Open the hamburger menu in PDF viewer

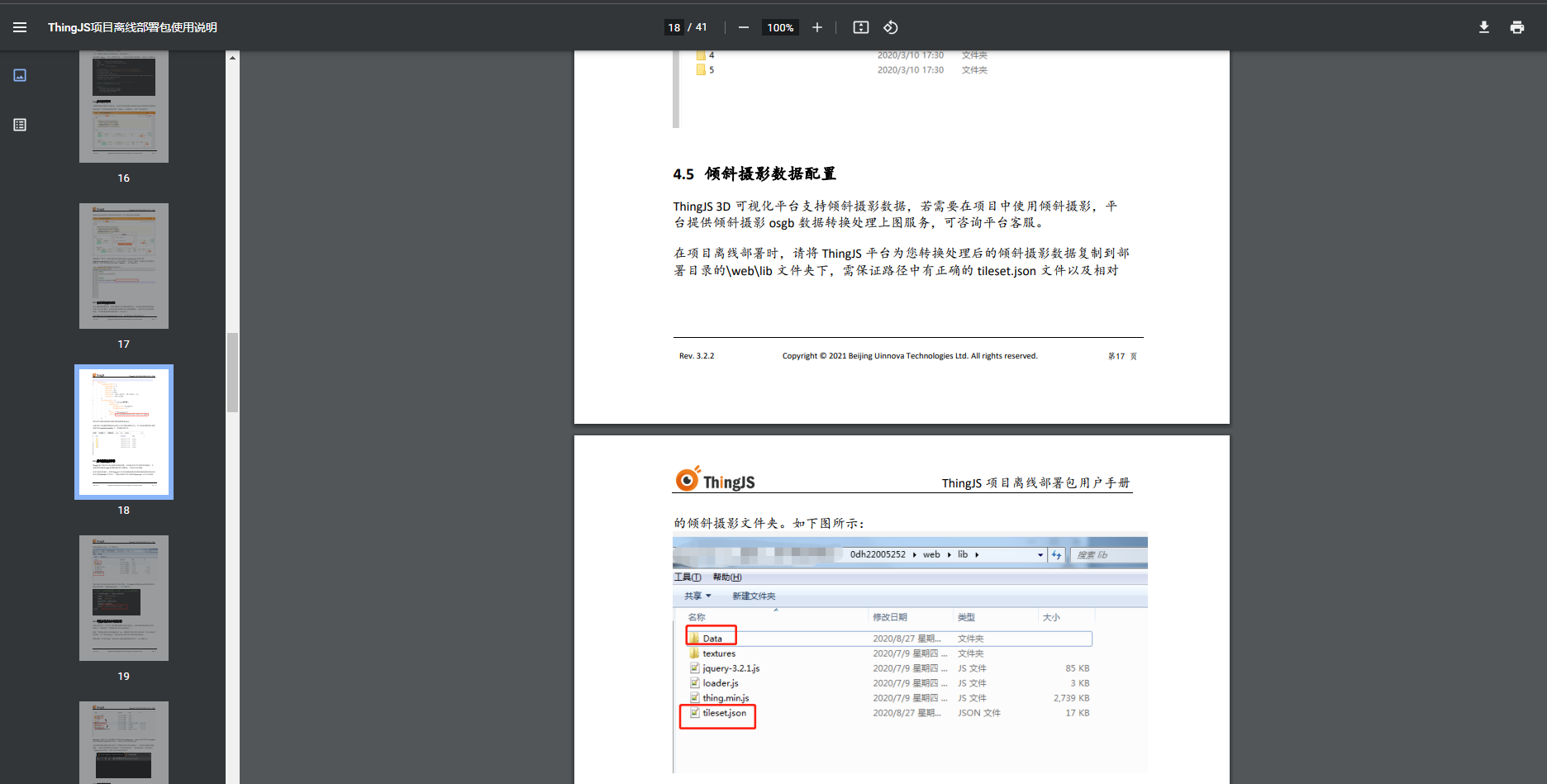[x=20, y=27]
